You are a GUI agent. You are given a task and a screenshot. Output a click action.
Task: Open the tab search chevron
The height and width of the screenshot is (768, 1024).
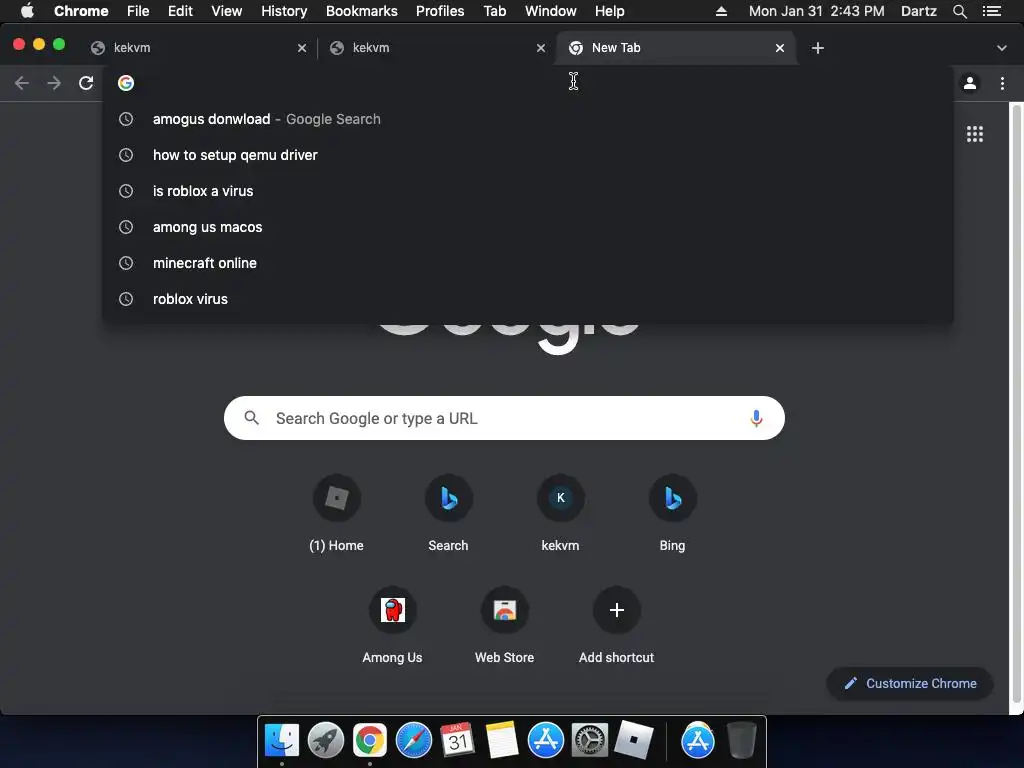coord(1002,48)
